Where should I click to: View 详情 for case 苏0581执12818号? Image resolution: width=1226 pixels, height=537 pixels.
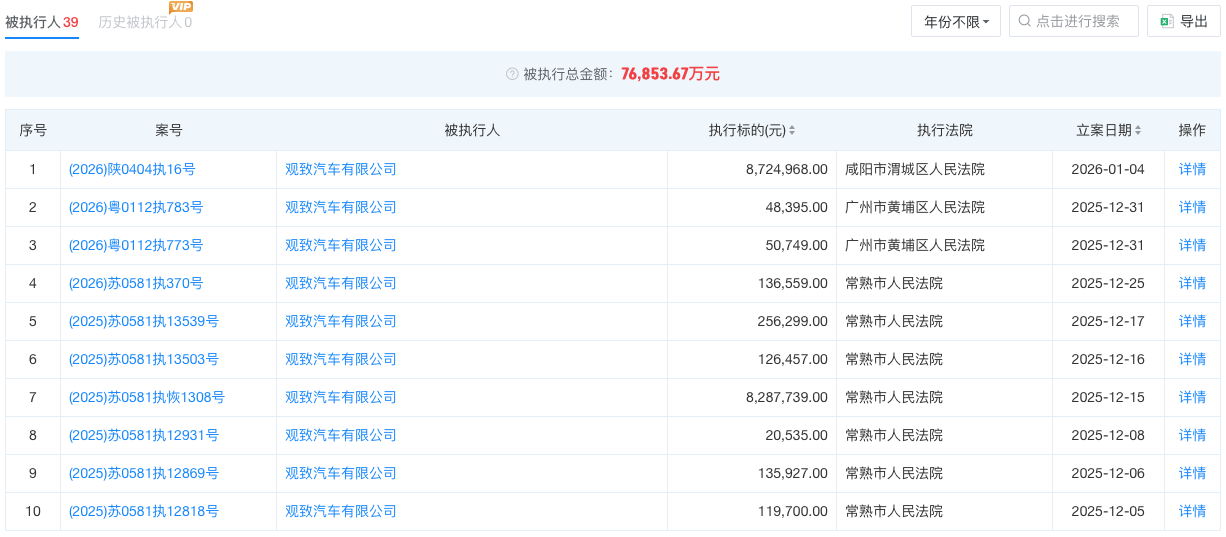pyautogui.click(x=1192, y=512)
